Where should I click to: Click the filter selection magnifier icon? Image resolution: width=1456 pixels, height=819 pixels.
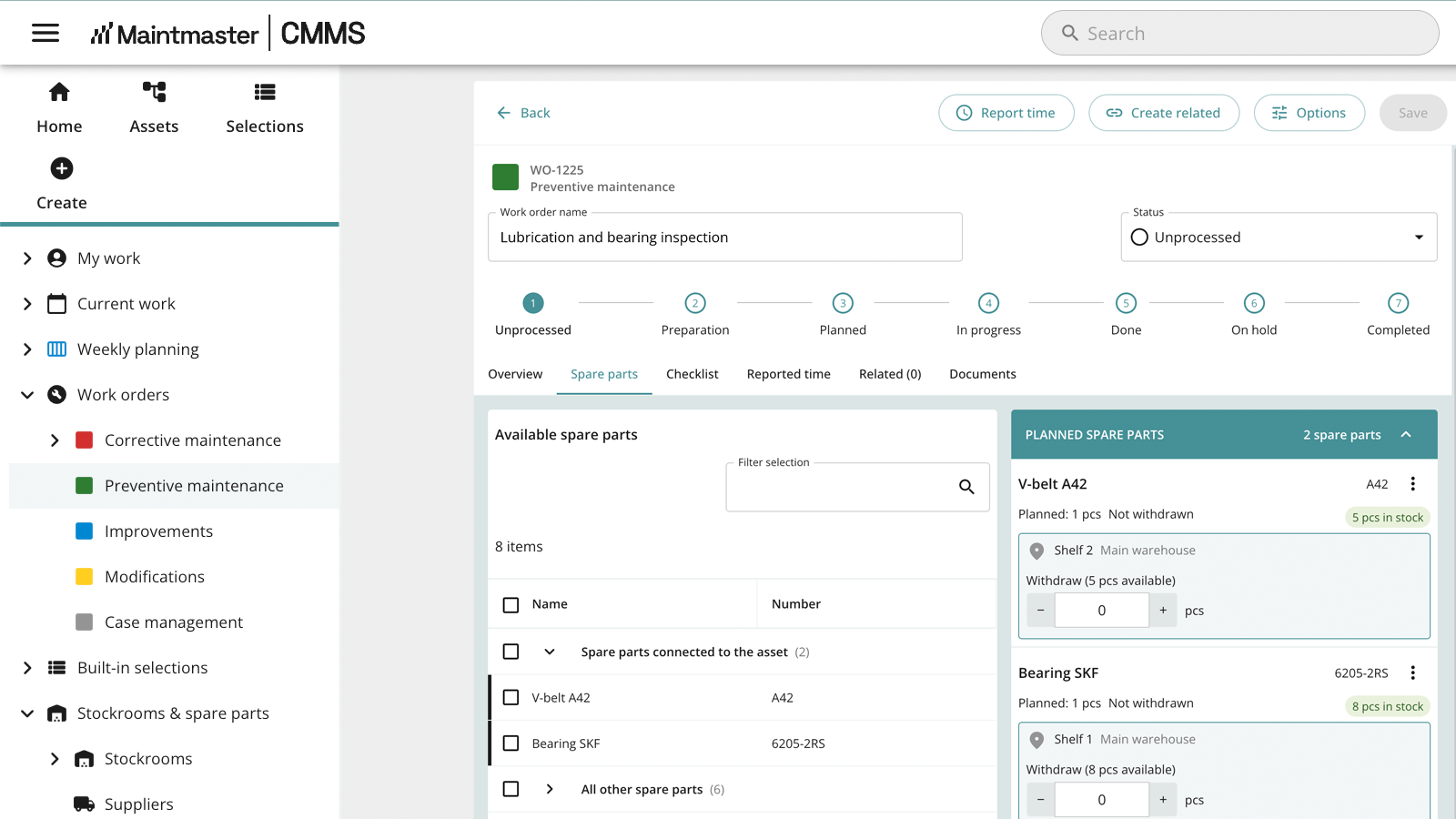coord(966,487)
